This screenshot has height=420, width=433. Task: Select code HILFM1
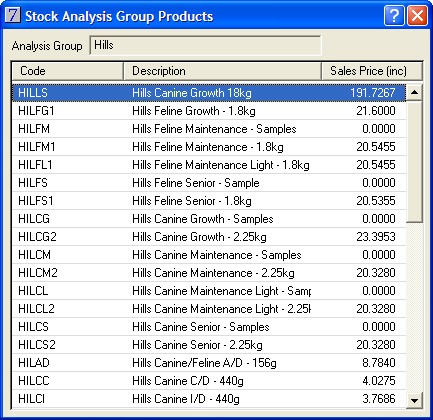coord(37,147)
